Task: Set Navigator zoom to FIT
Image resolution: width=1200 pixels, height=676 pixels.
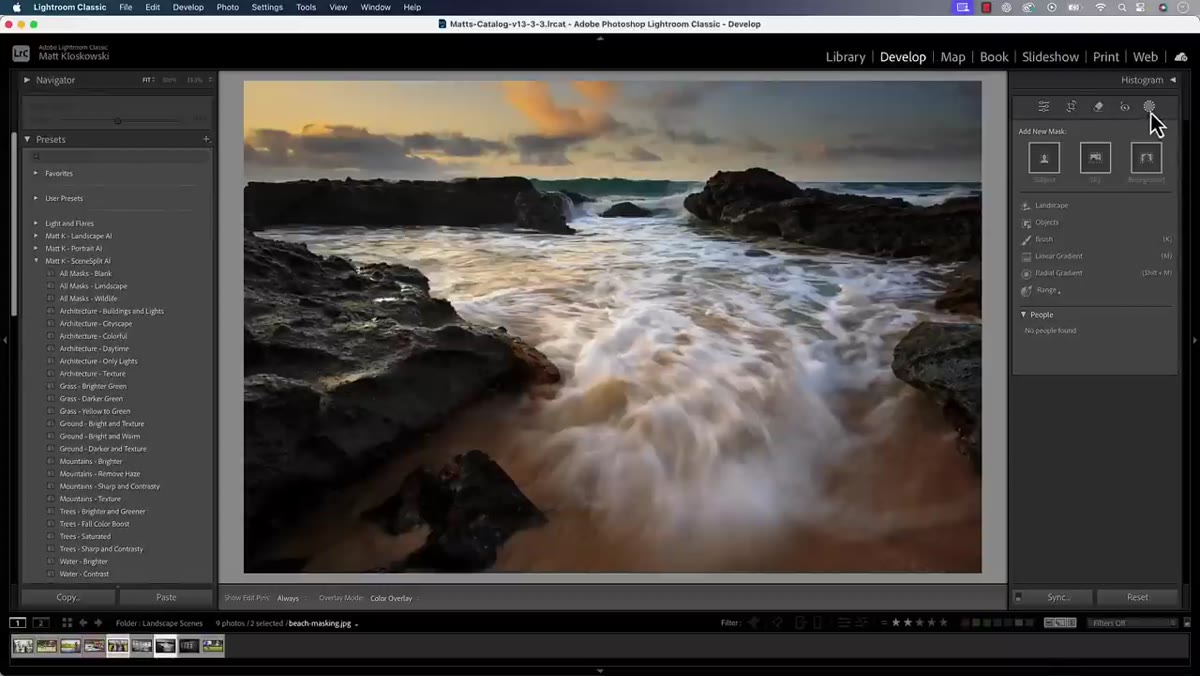Action: coord(146,80)
